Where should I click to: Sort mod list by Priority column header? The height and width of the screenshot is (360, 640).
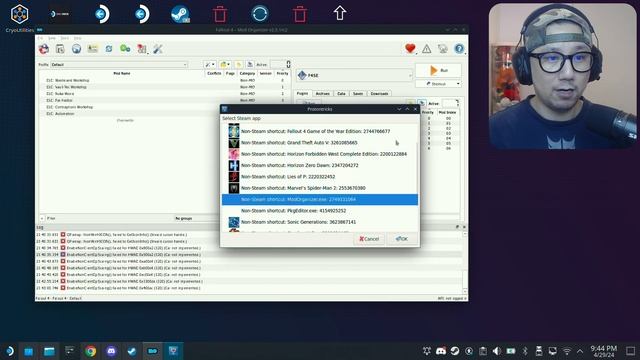(x=282, y=73)
